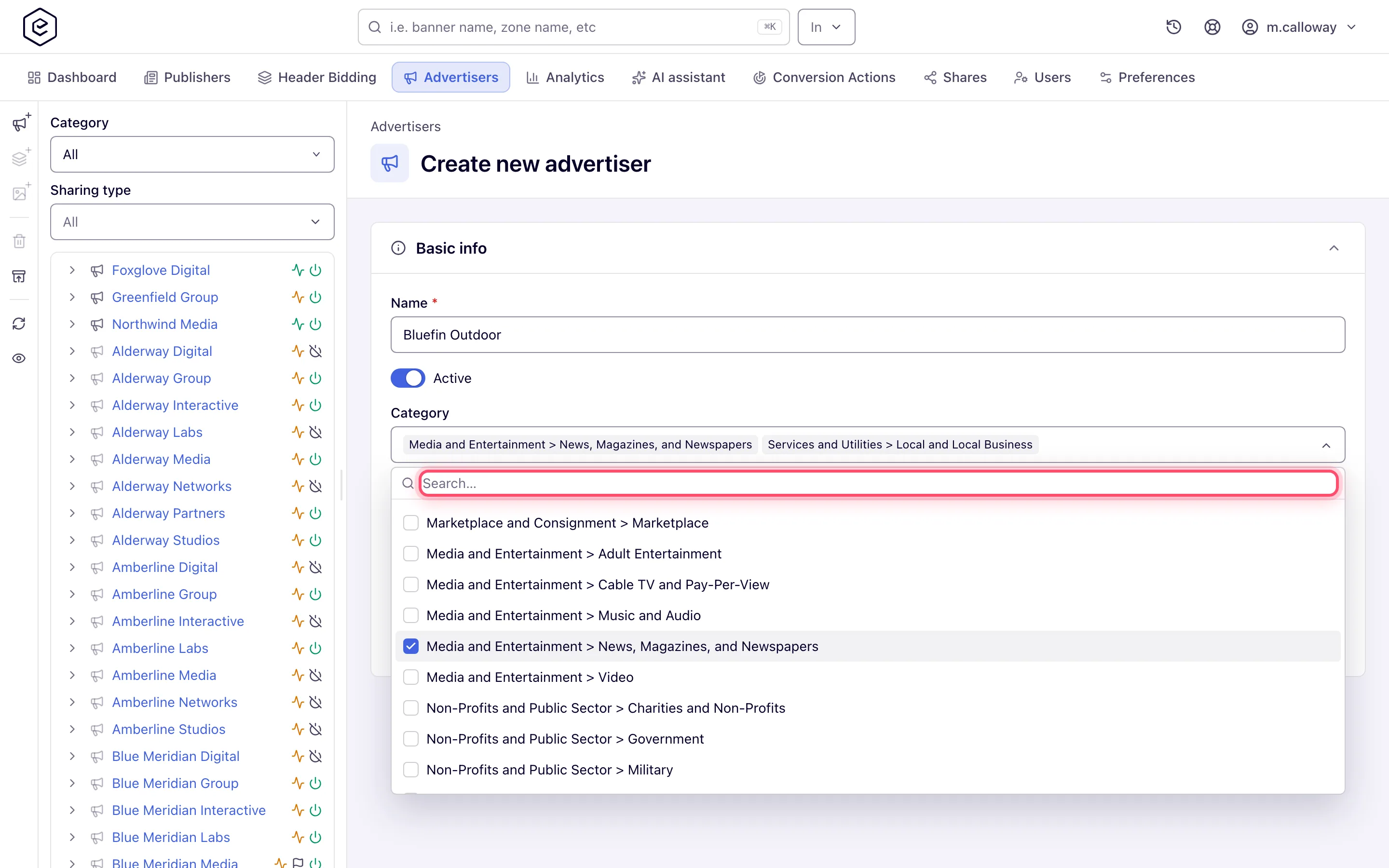Open the Blue Meridian Group advertiser link
Image resolution: width=1389 pixels, height=868 pixels.
(175, 783)
